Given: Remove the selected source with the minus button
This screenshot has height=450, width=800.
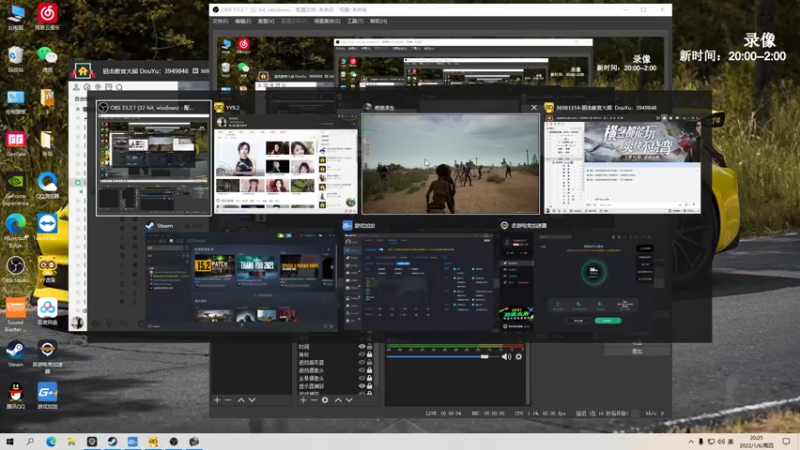Looking at the screenshot, I should coord(313,400).
